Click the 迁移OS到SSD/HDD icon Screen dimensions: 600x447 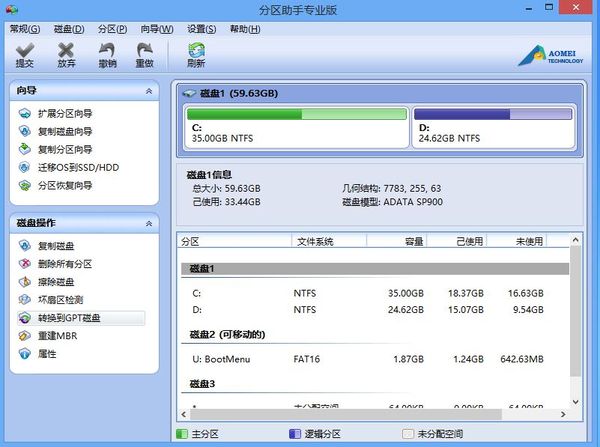pyautogui.click(x=24, y=167)
